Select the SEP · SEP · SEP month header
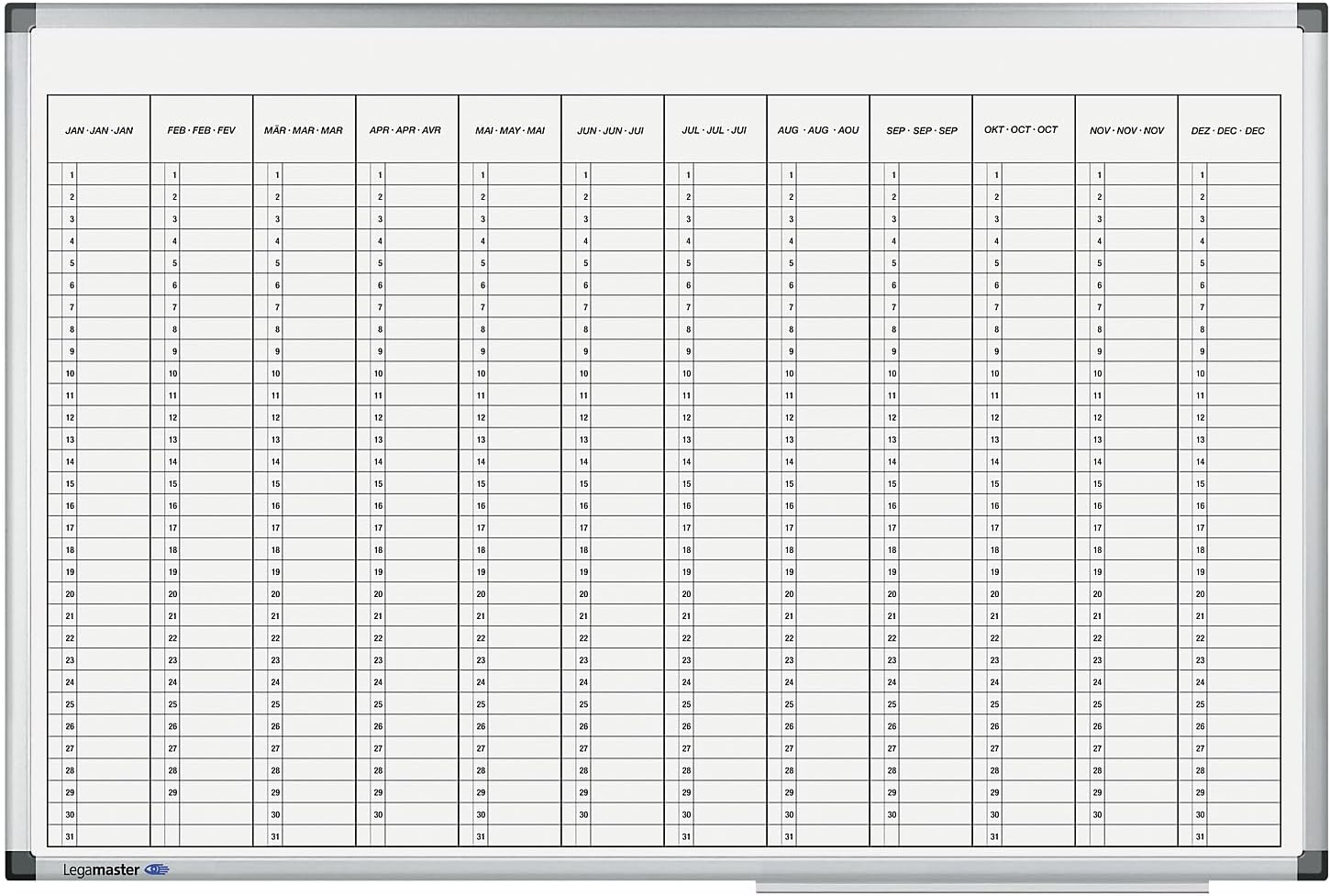The image size is (1330, 896). [x=922, y=130]
